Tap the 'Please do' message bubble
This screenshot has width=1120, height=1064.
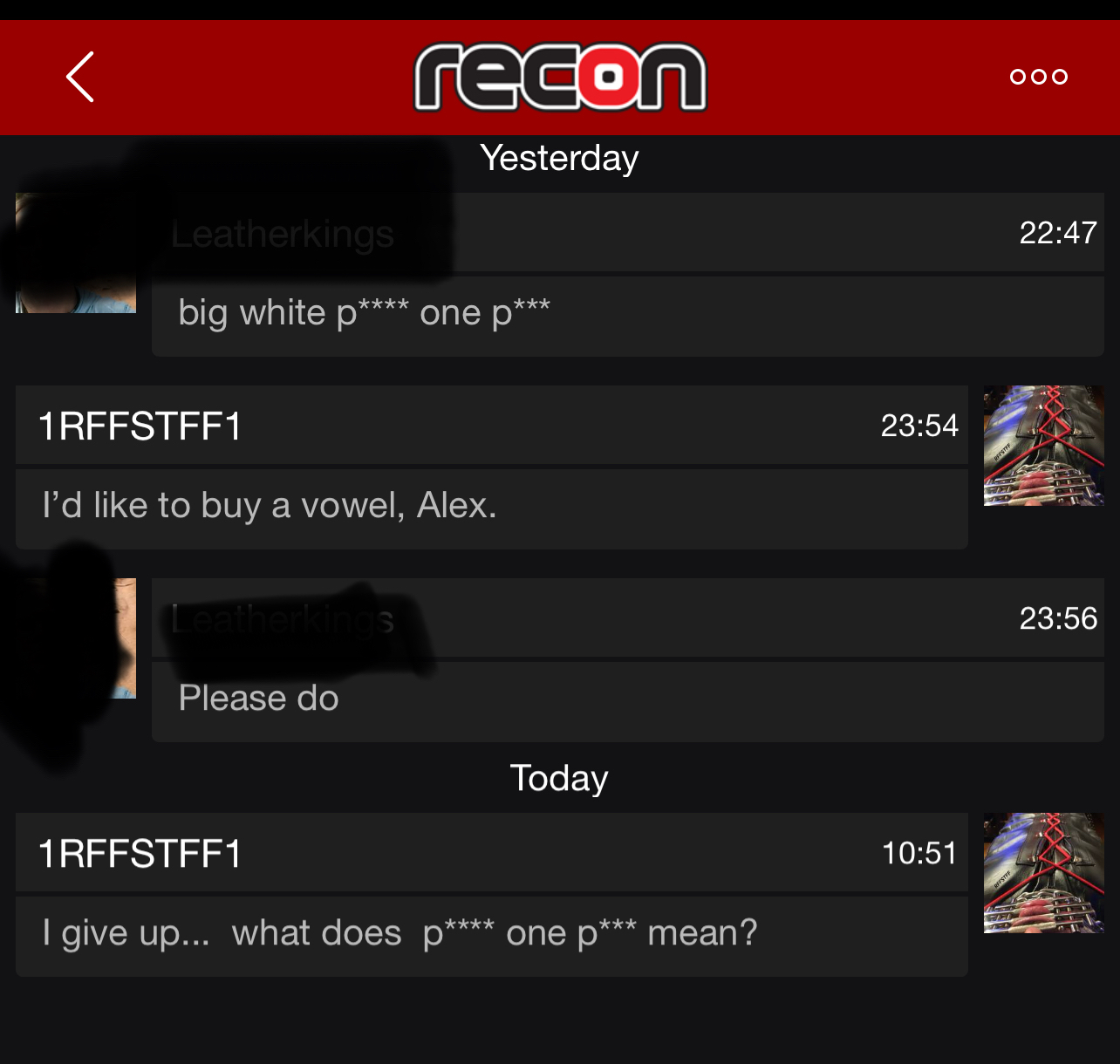pos(628,702)
